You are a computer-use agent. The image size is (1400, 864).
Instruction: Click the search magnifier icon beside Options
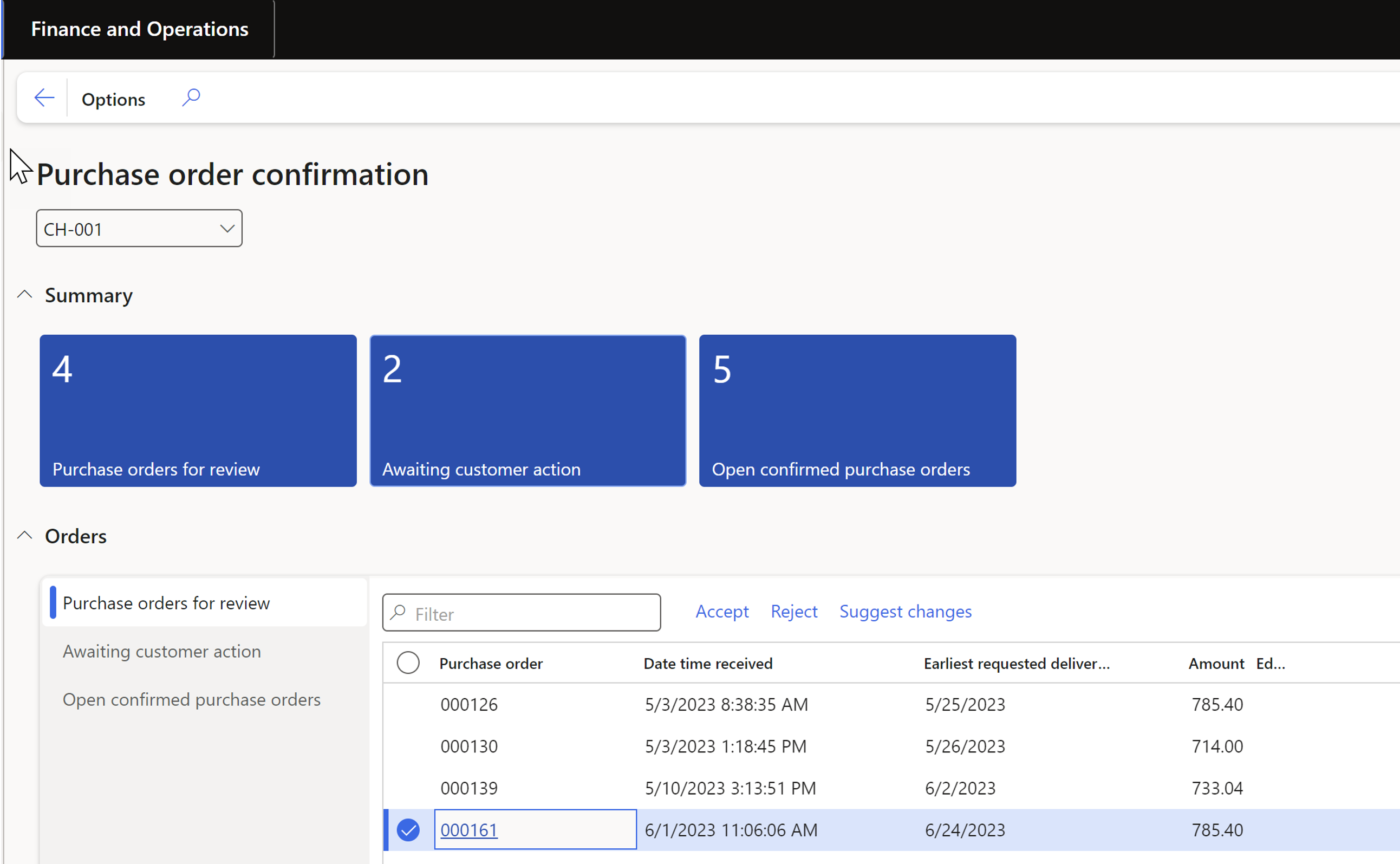[x=191, y=98]
